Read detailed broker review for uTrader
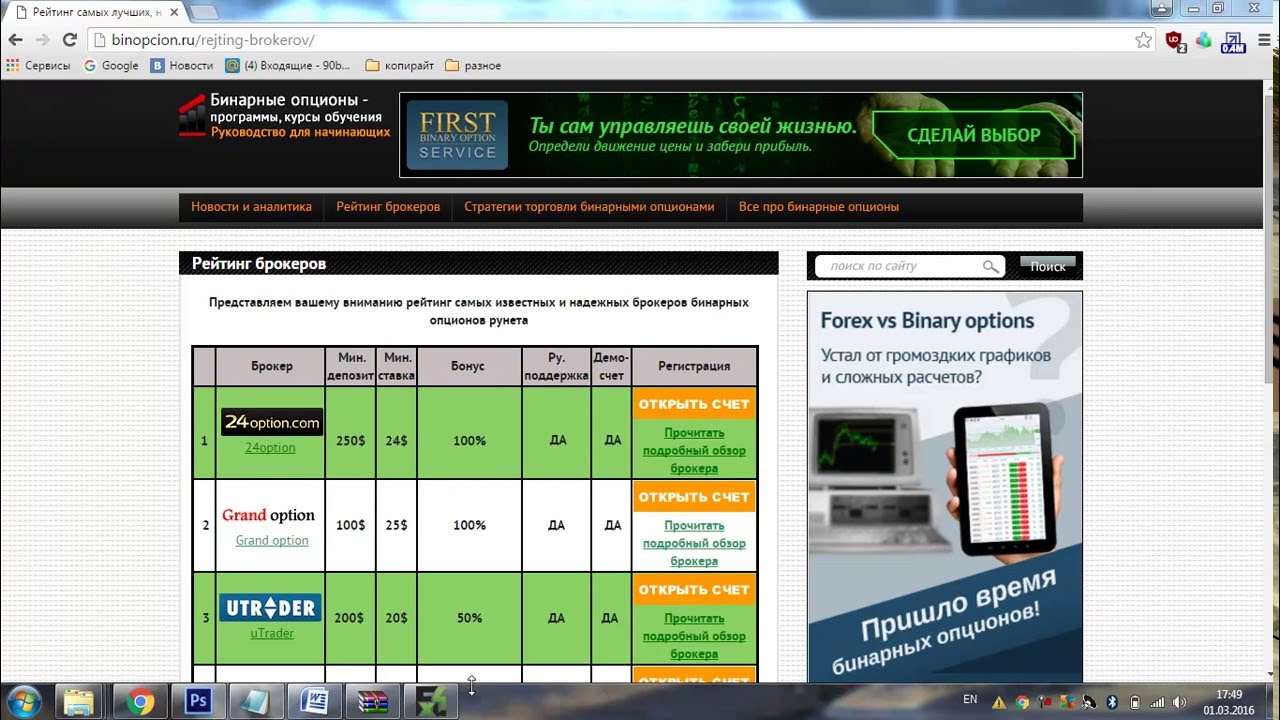Screen dimensions: 1280x720 694,636
